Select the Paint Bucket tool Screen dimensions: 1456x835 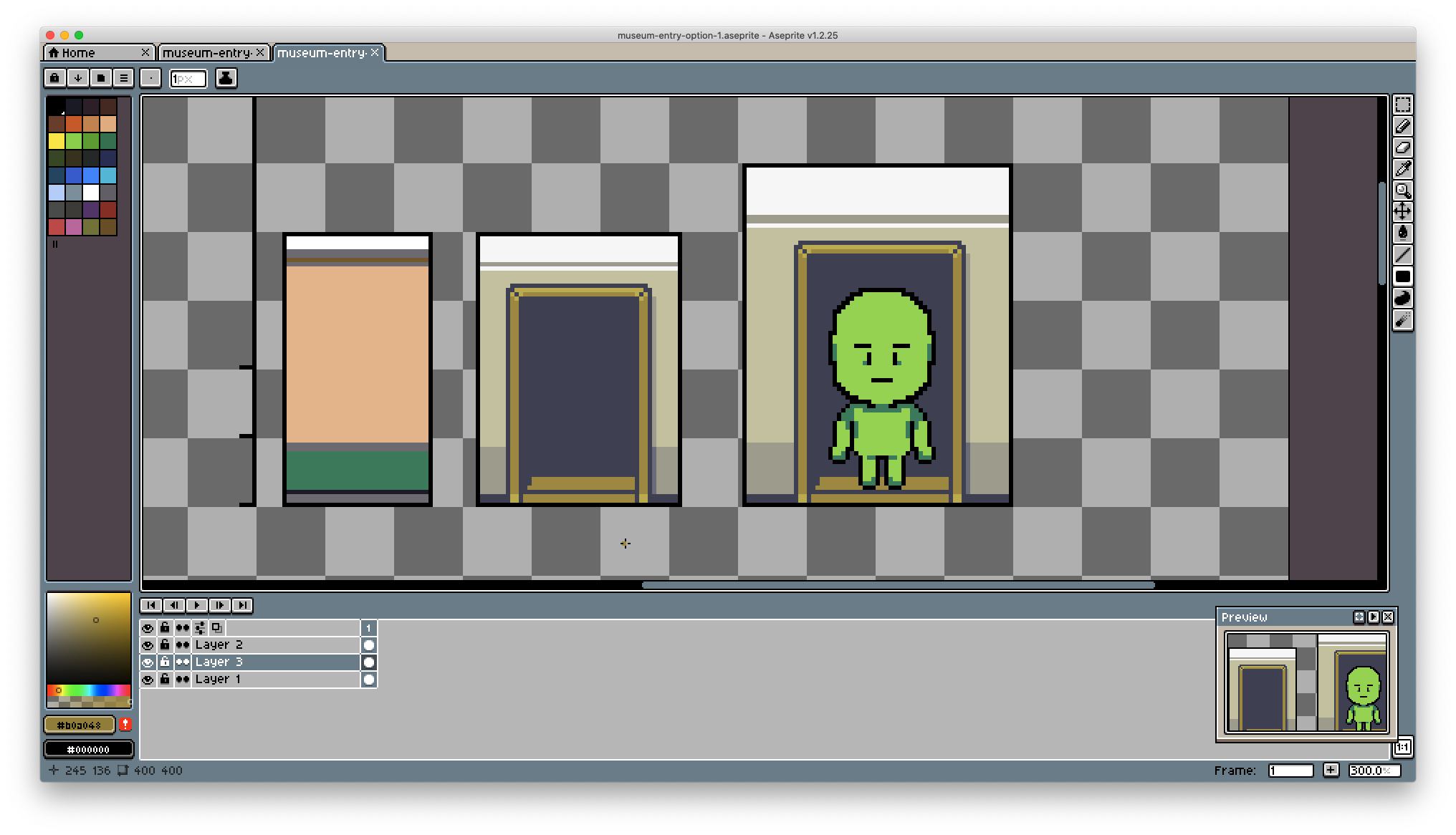click(x=1402, y=233)
